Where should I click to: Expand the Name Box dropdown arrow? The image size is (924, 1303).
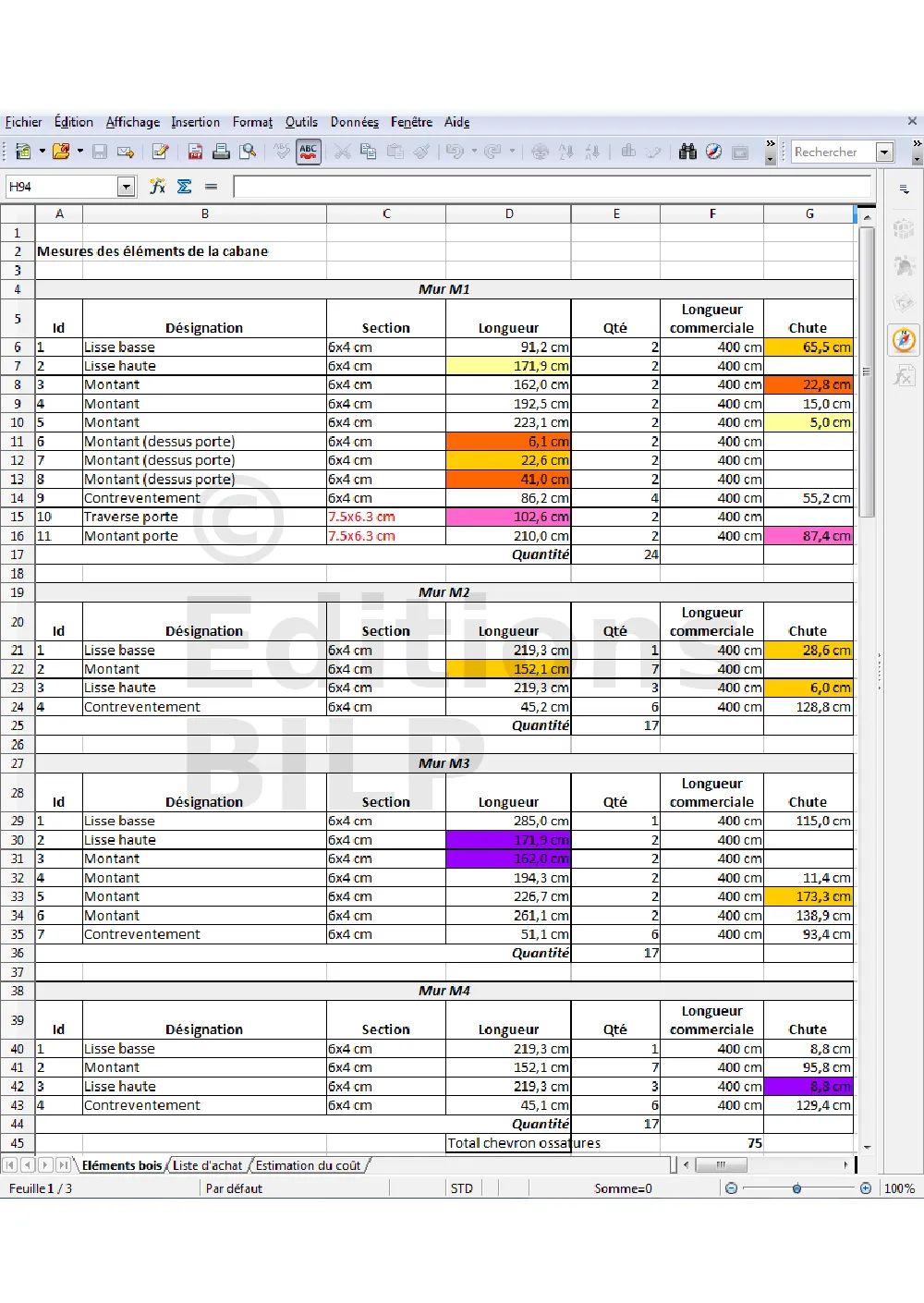127,187
